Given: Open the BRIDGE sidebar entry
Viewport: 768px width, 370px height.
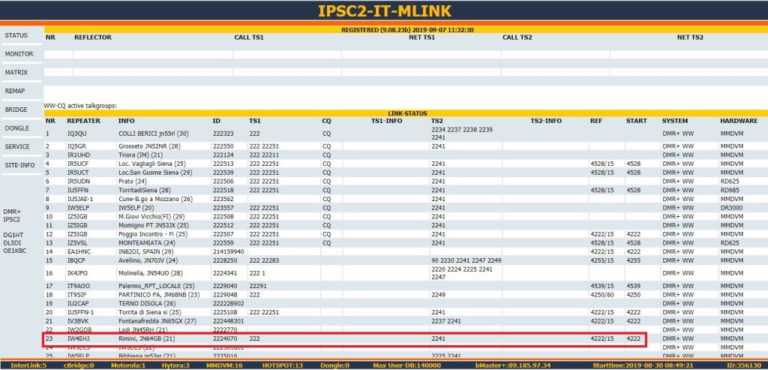Looking at the screenshot, I should pos(16,110).
